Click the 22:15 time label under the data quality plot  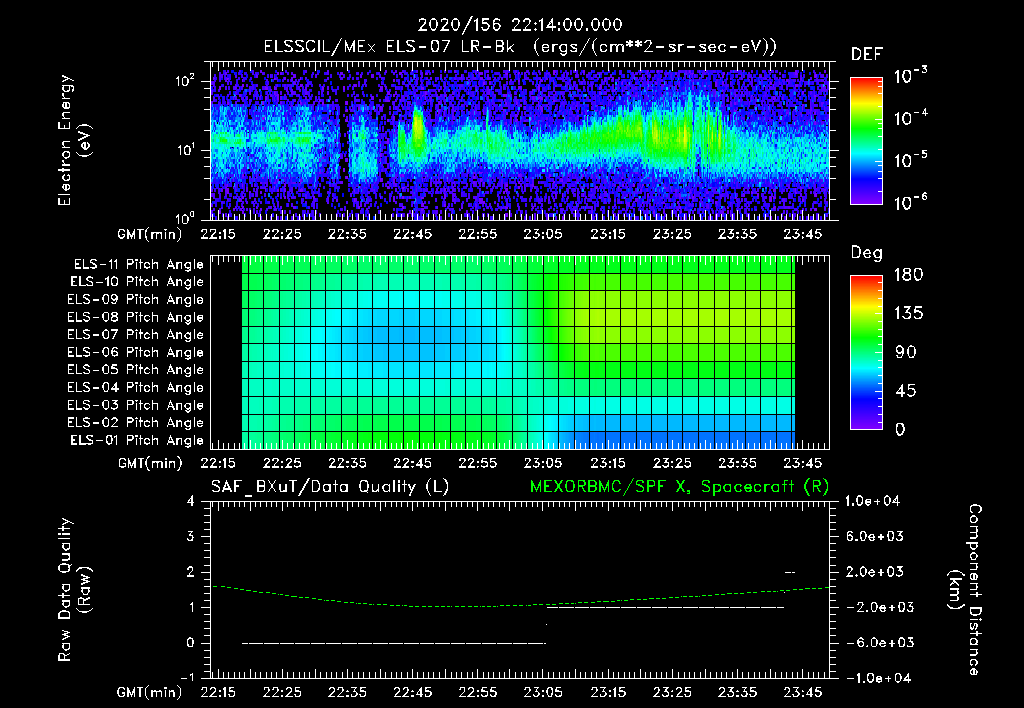pyautogui.click(x=218, y=692)
